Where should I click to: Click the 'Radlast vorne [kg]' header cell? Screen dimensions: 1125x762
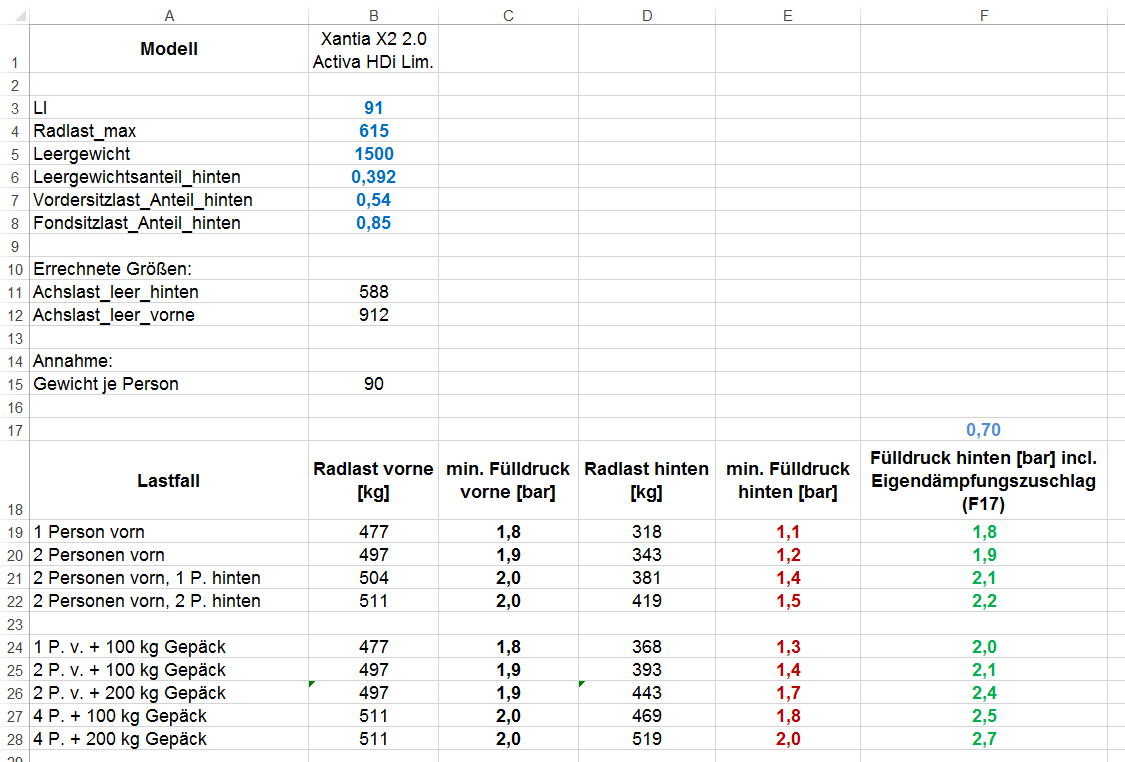[373, 481]
